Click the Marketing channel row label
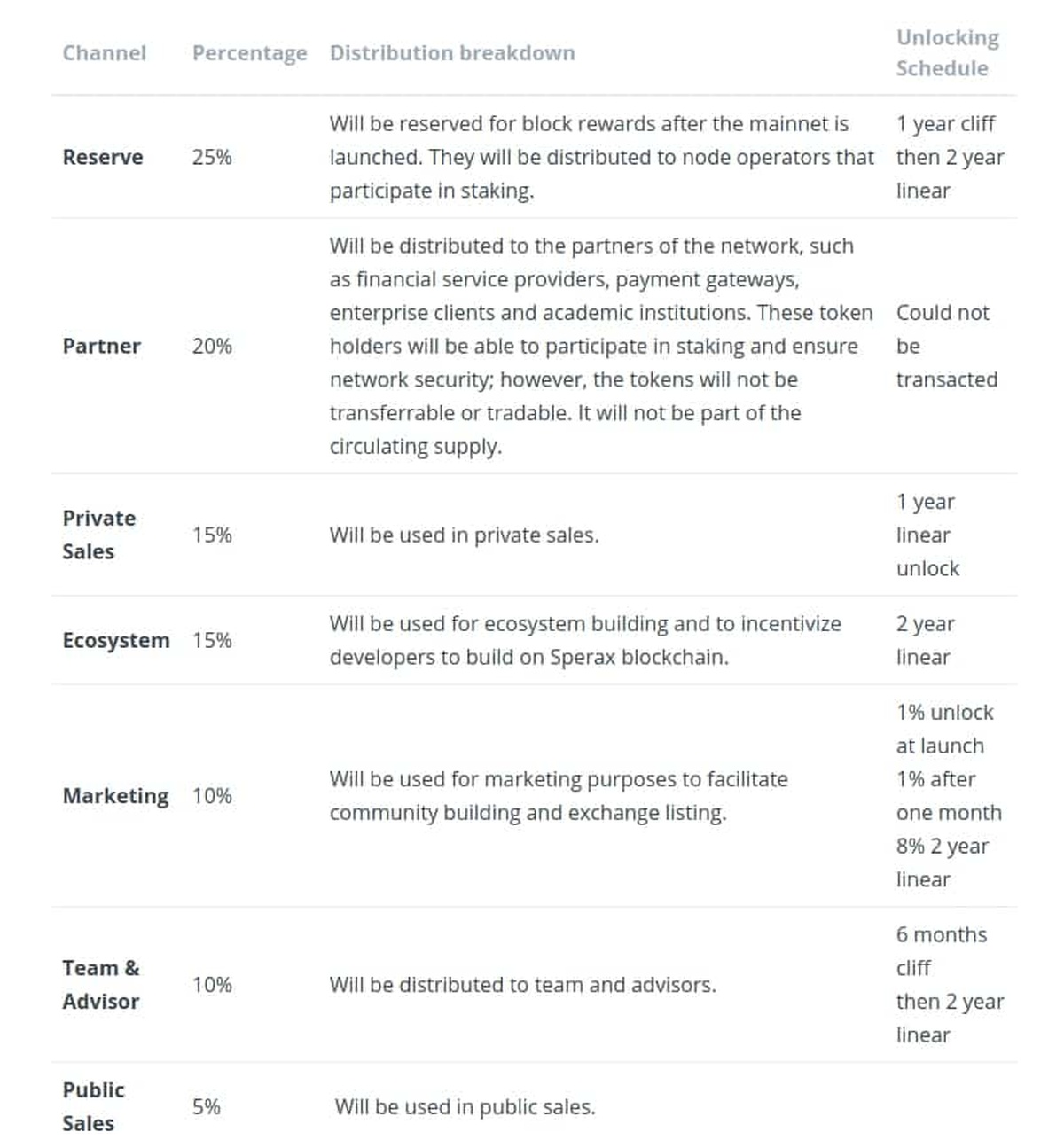 [x=115, y=796]
